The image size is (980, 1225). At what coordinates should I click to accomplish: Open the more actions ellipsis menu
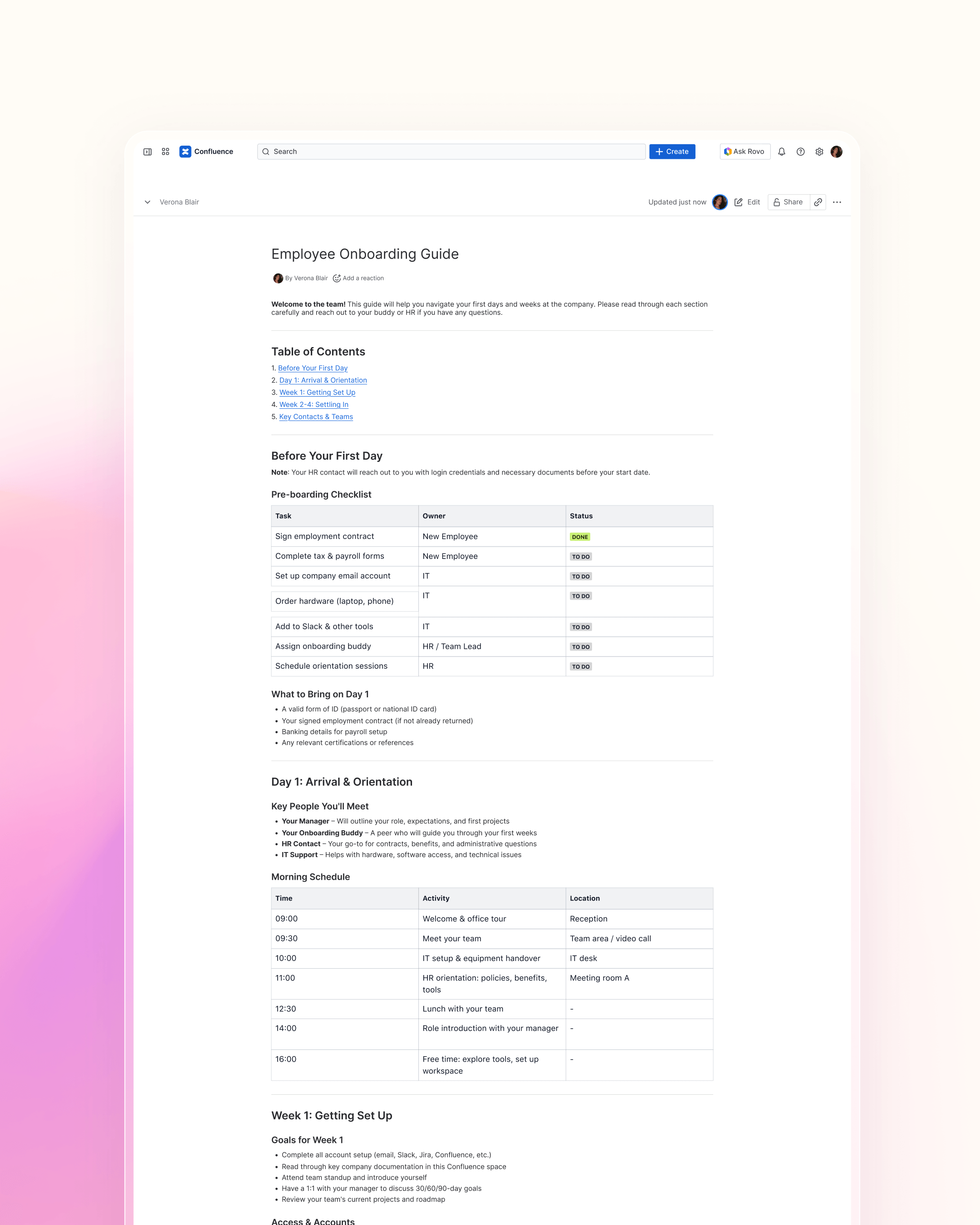(x=837, y=202)
